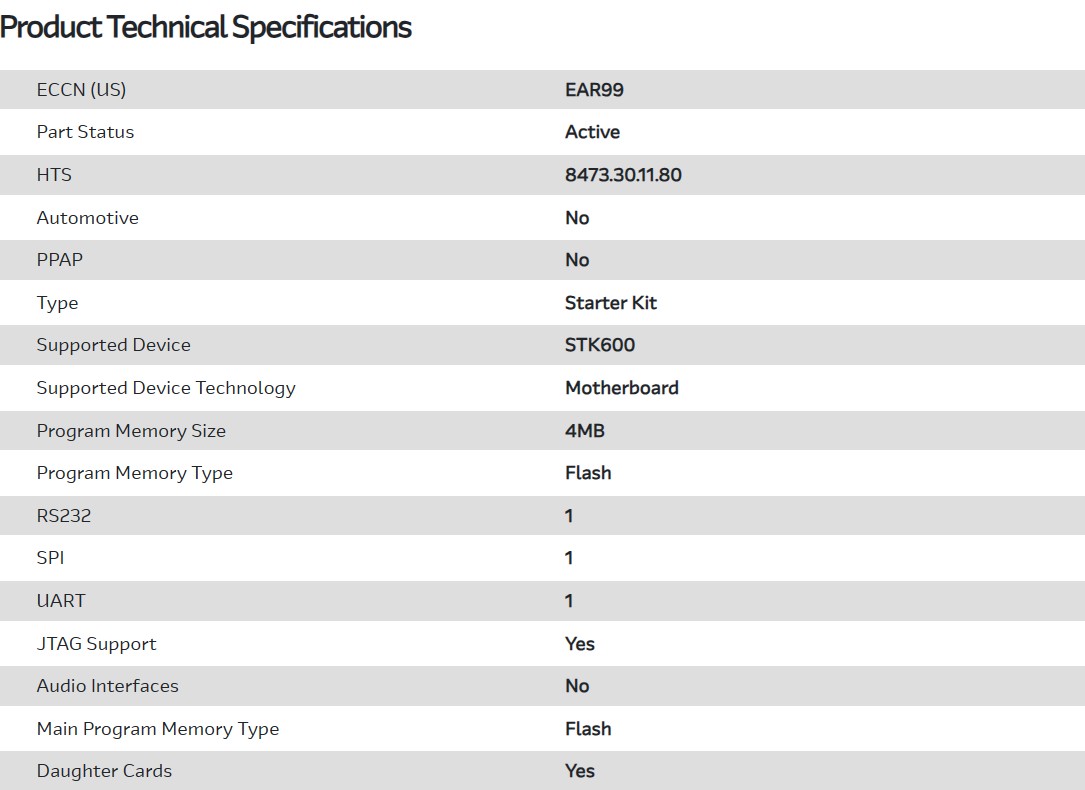Select the 4MB memory size value
The height and width of the screenshot is (790, 1085).
tap(585, 431)
